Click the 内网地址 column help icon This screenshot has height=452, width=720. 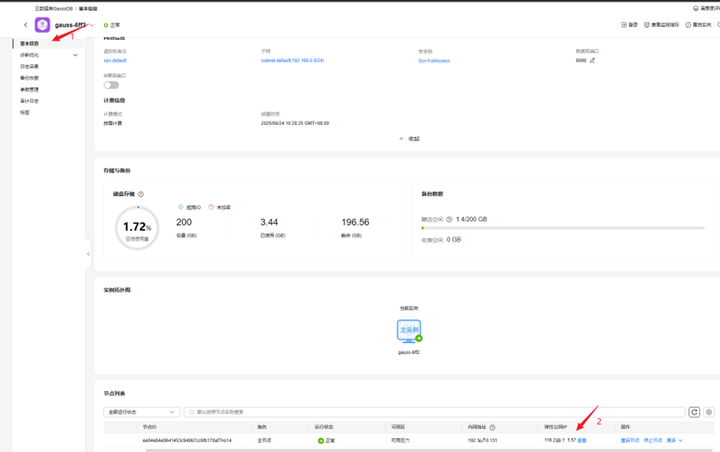tap(492, 427)
